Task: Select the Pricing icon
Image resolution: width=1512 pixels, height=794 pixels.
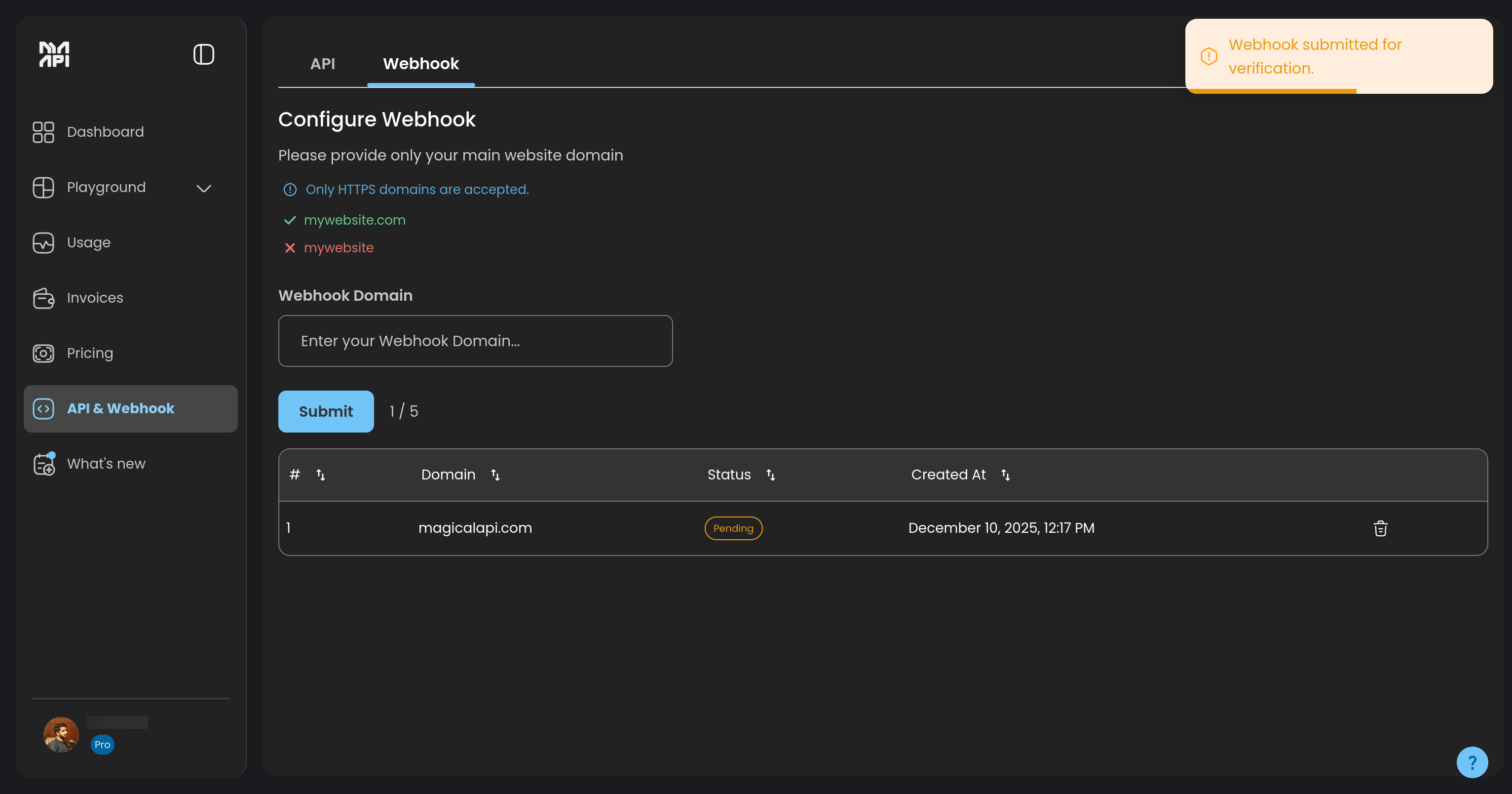Action: click(43, 353)
